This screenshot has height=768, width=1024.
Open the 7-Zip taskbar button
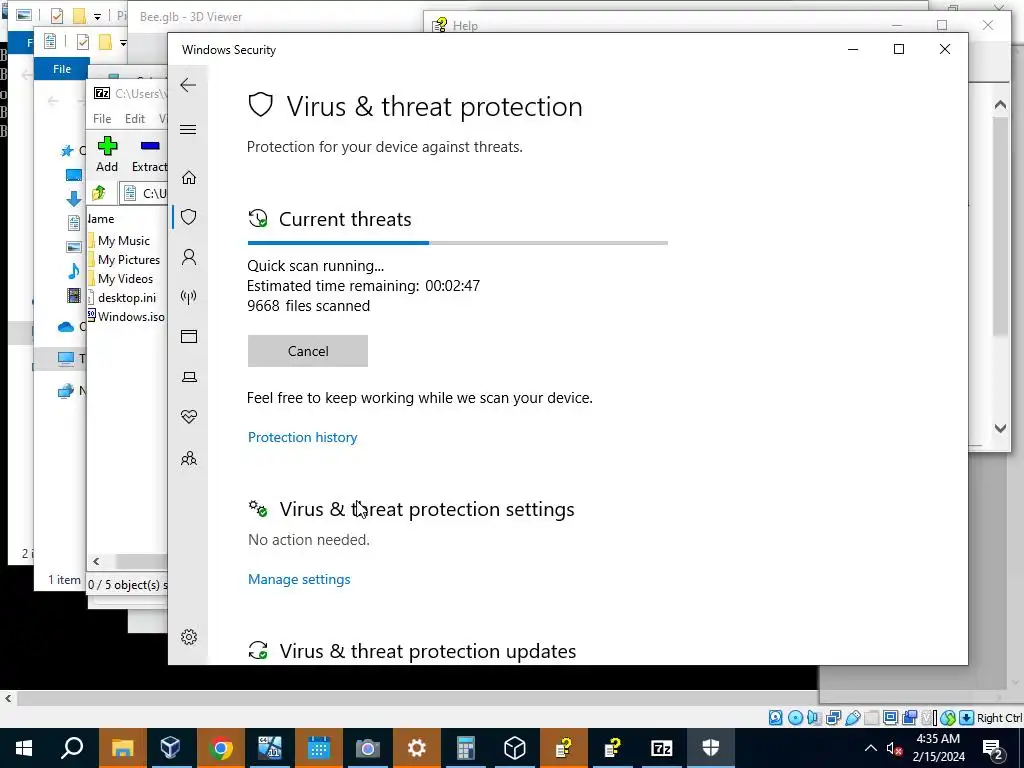[x=661, y=748]
